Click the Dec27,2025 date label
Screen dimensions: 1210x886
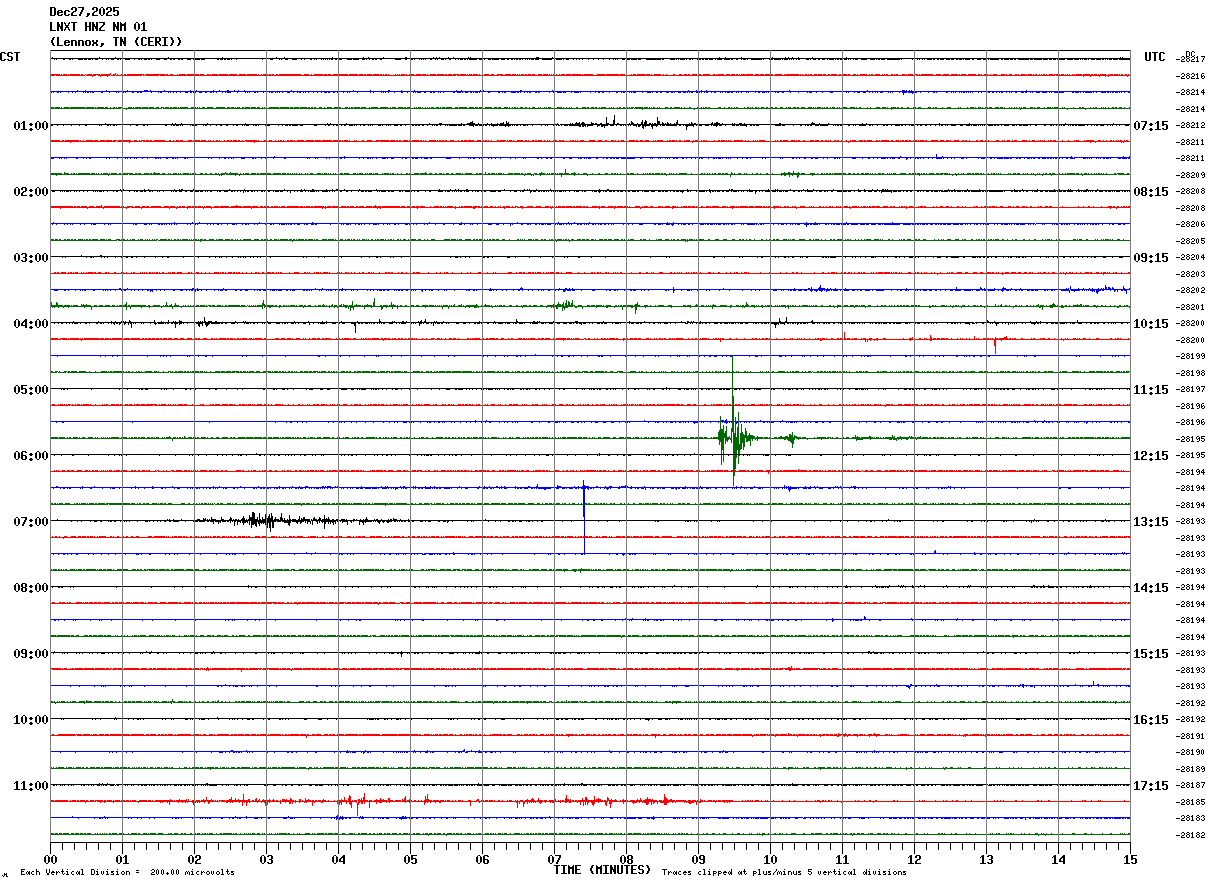[x=84, y=12]
